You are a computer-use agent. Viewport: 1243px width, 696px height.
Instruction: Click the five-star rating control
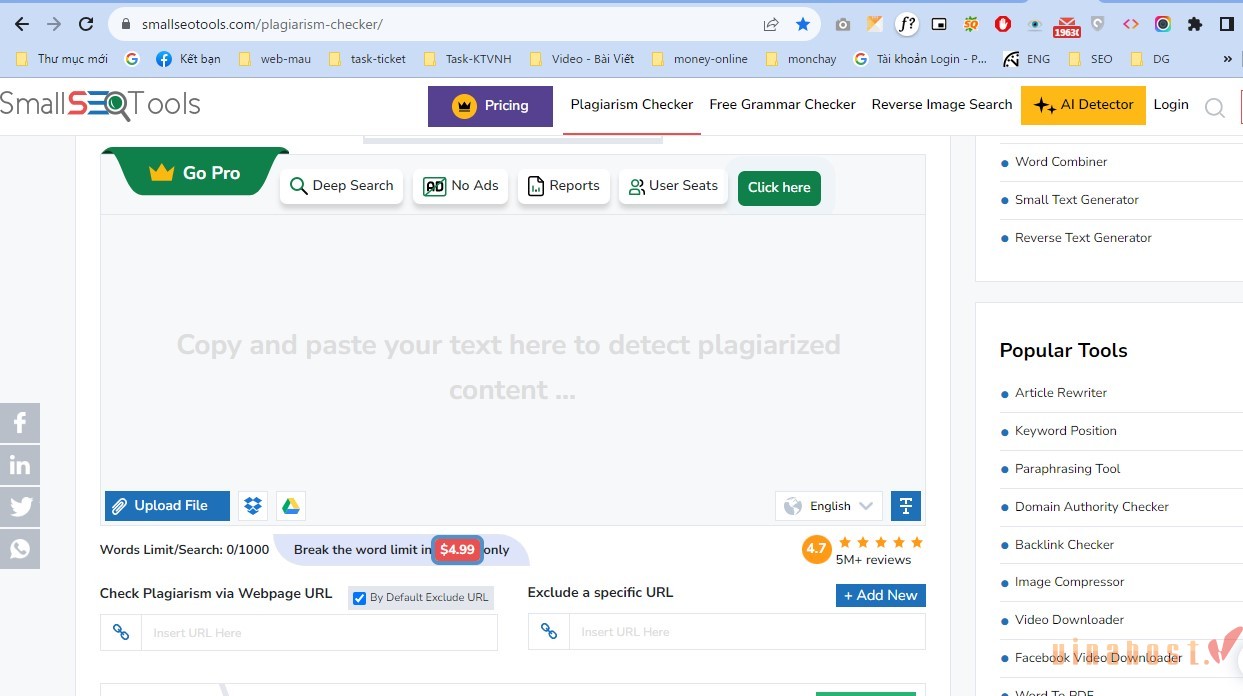879,541
